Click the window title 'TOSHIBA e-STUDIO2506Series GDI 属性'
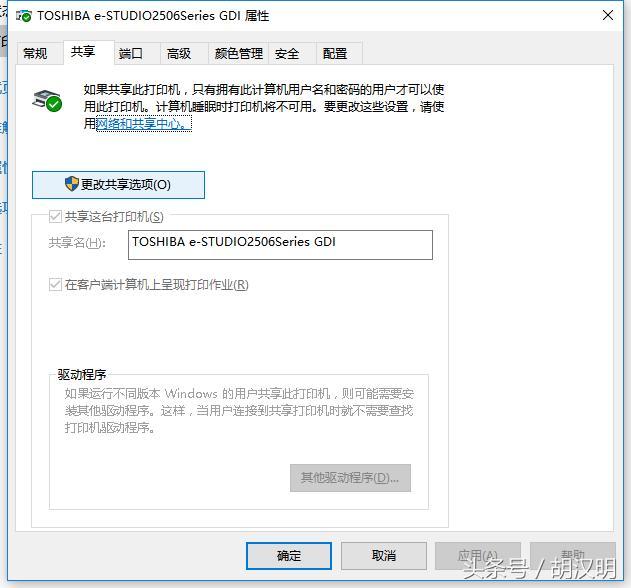Viewport: 631px width, 588px height. pos(153,16)
